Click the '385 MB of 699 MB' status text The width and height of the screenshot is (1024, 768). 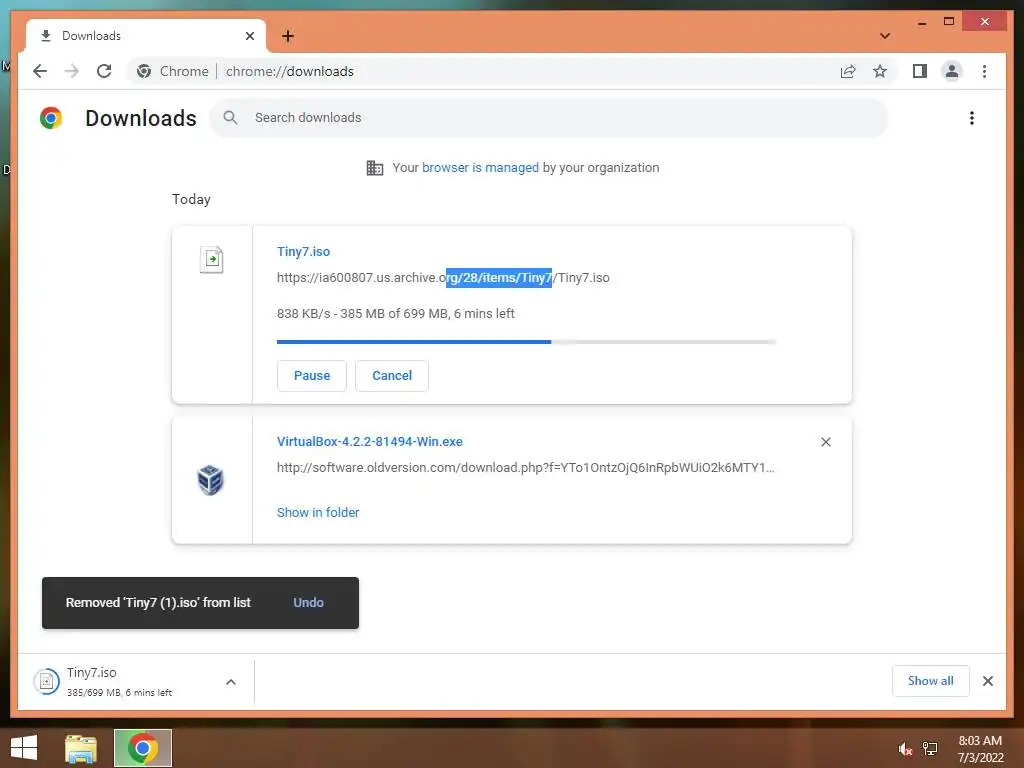tap(394, 313)
